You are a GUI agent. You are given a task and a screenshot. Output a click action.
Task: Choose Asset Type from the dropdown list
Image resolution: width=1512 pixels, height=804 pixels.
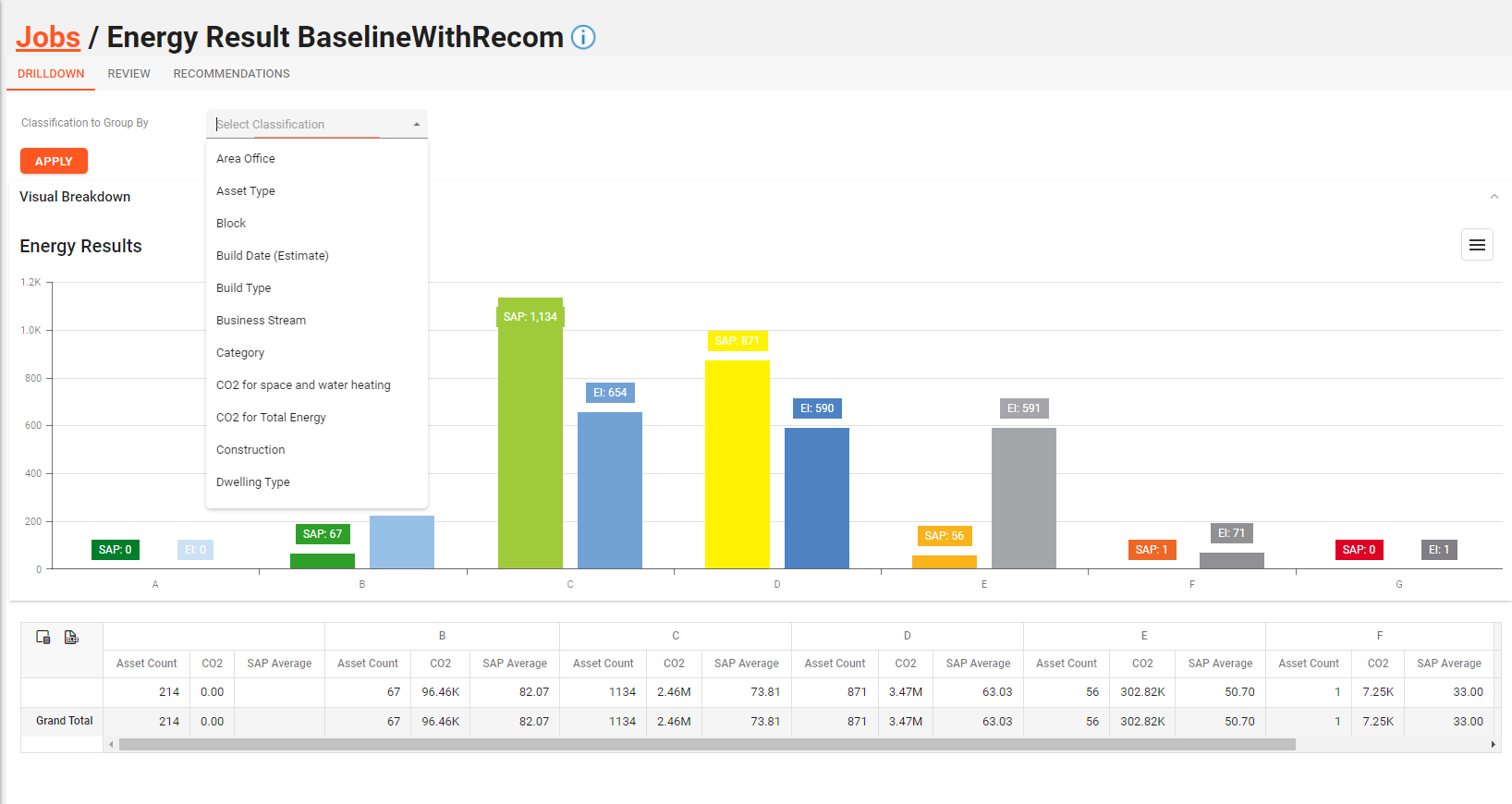coord(246,191)
